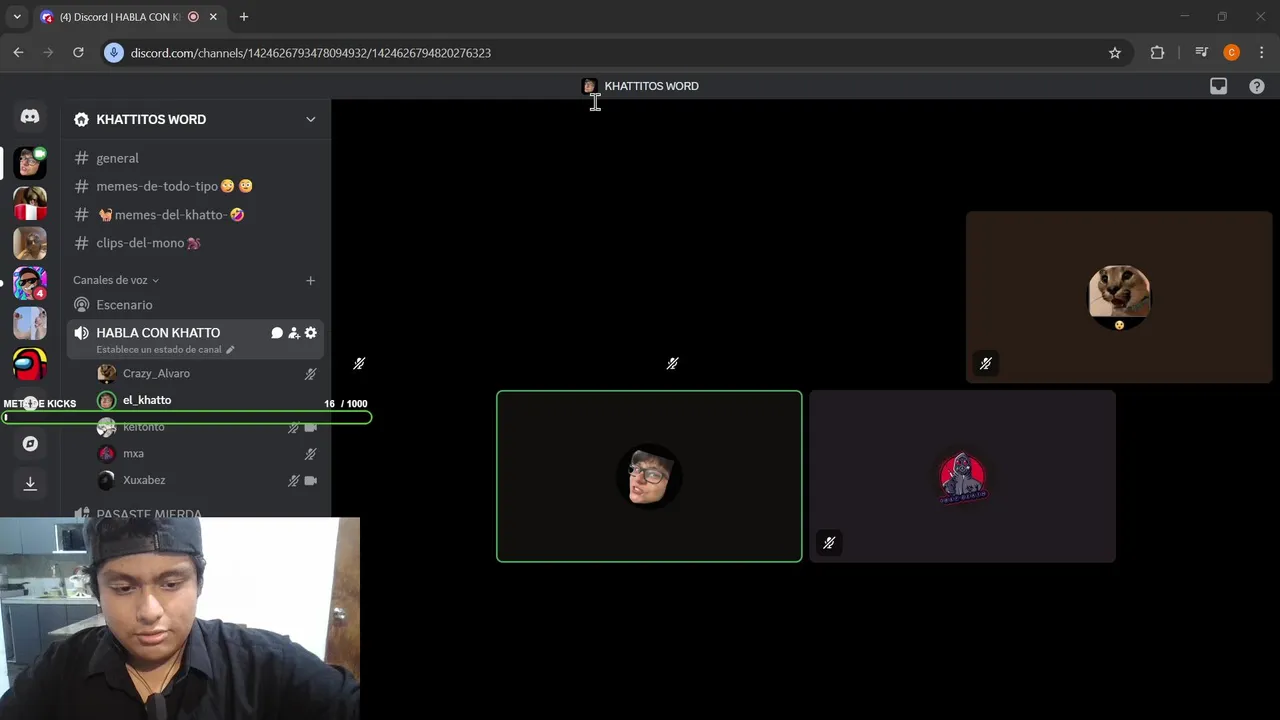The height and width of the screenshot is (720, 1280).
Task: Click muted icon on red hooded tile
Action: (829, 543)
